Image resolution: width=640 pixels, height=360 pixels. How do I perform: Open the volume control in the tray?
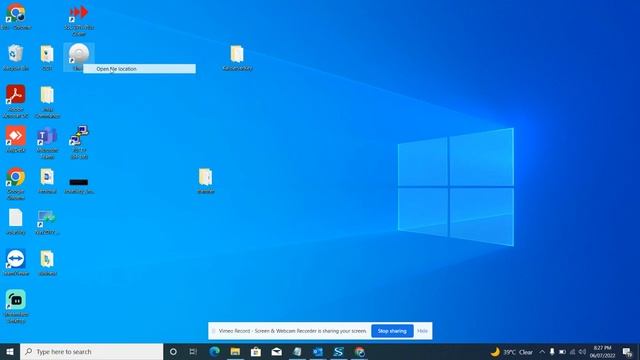pos(582,352)
